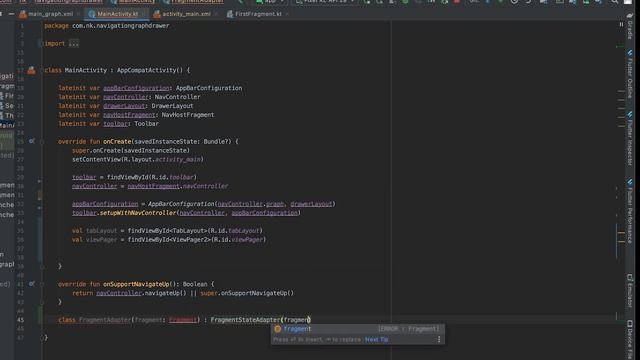Open the Flutter Inspector tool window
640x360 pixels.
630,138
